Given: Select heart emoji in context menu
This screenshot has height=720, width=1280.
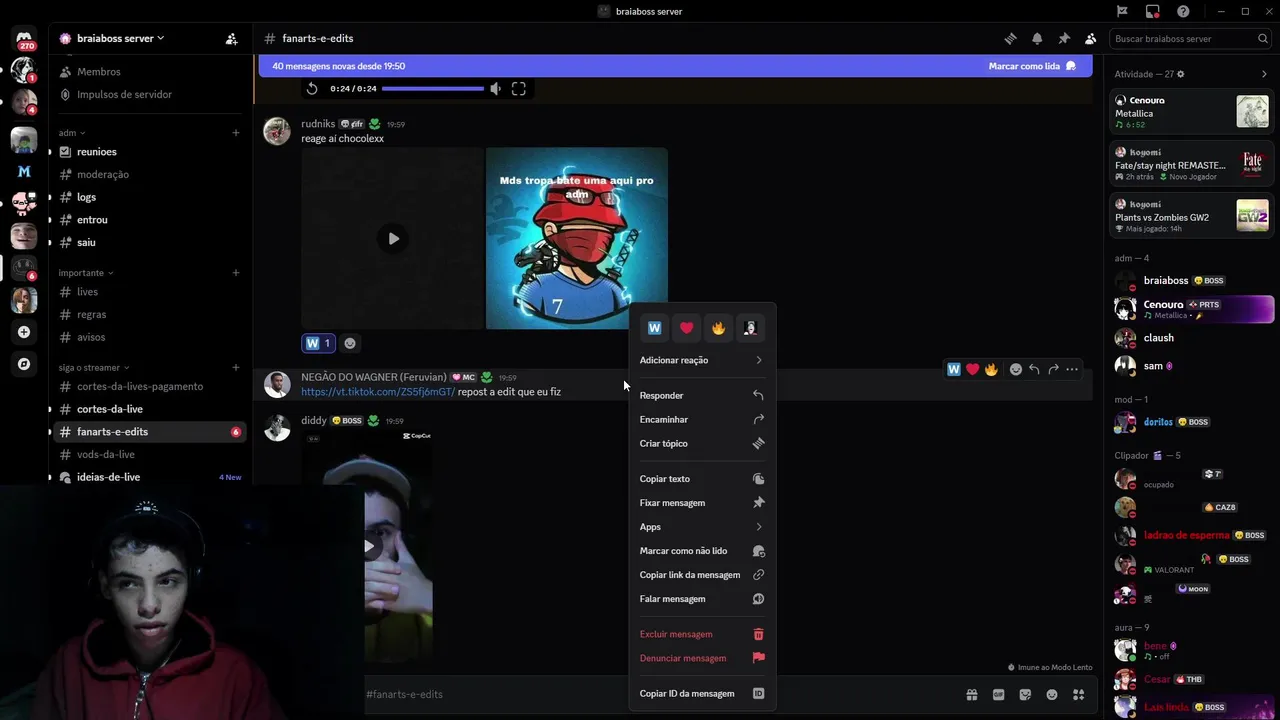Looking at the screenshot, I should pos(686,328).
